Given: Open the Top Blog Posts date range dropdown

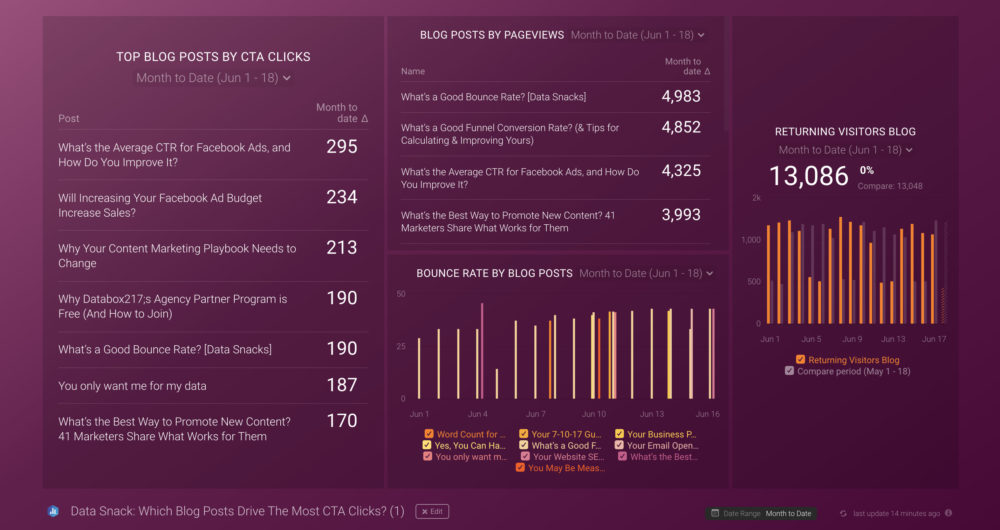Looking at the screenshot, I should coord(287,78).
